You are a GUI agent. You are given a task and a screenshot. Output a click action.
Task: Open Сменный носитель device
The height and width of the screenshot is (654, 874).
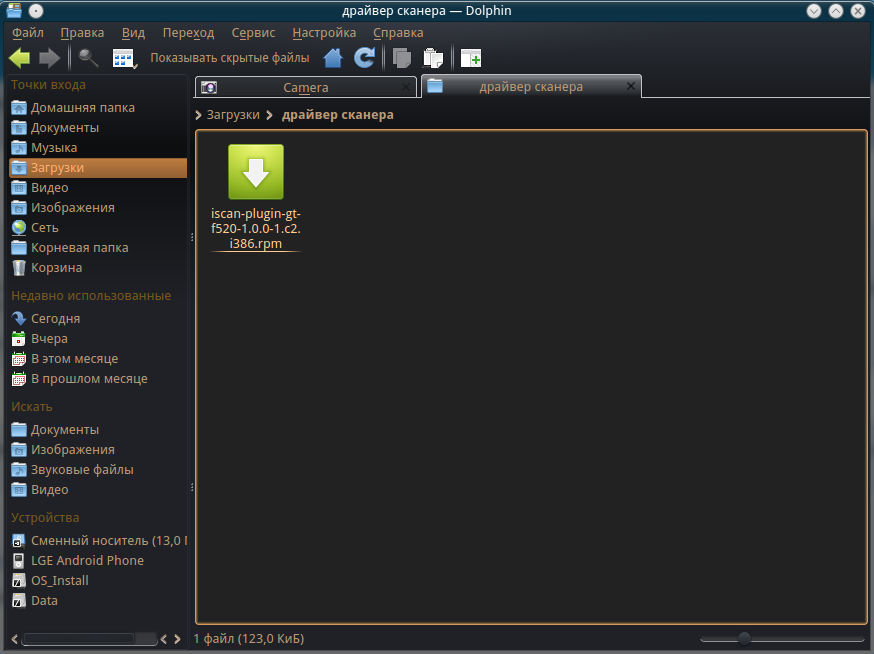(x=98, y=541)
